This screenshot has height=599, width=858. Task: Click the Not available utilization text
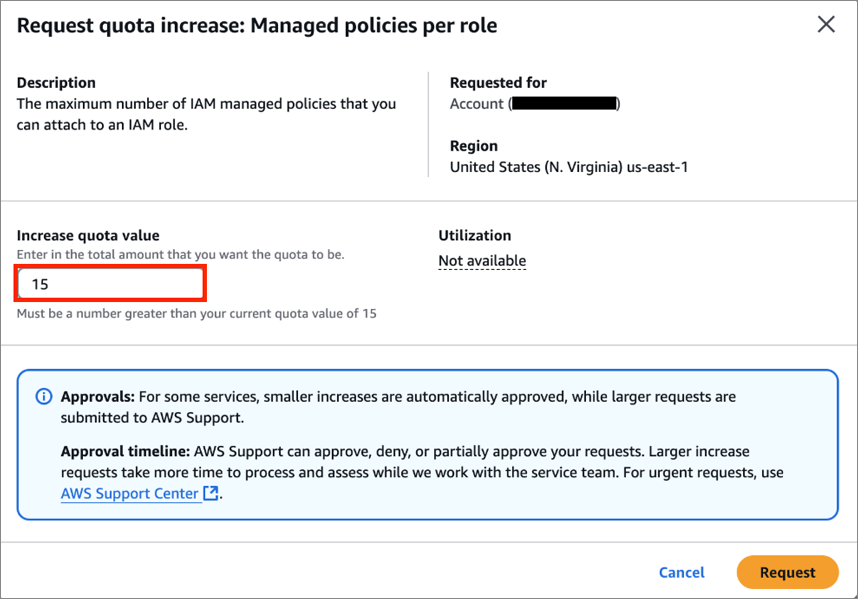pyautogui.click(x=482, y=261)
